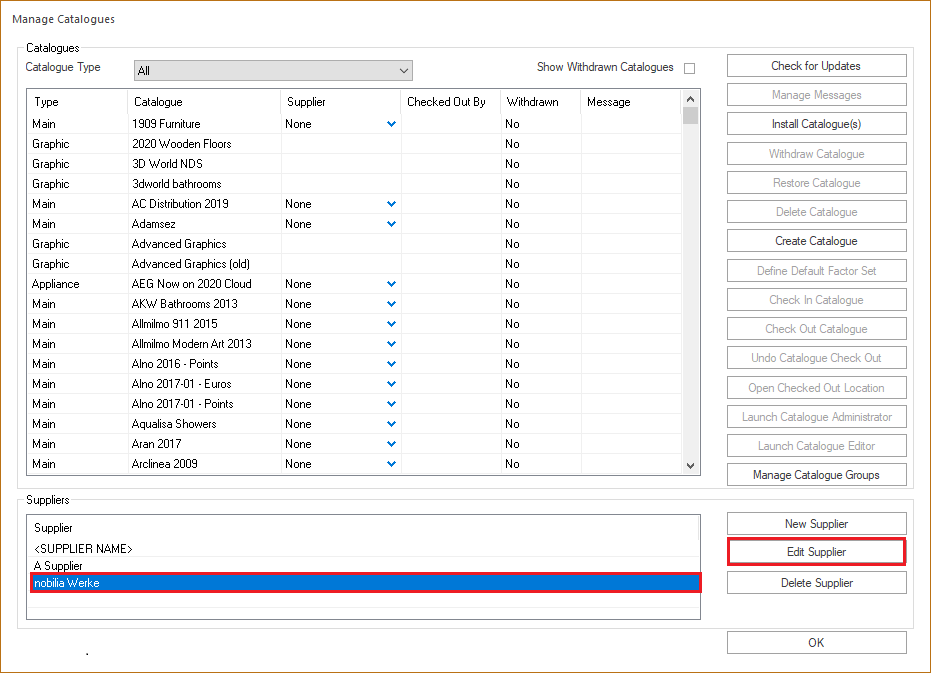Expand supplier dropdown for Alno 2017-01 - Euros
The height and width of the screenshot is (673, 931).
[x=391, y=384]
